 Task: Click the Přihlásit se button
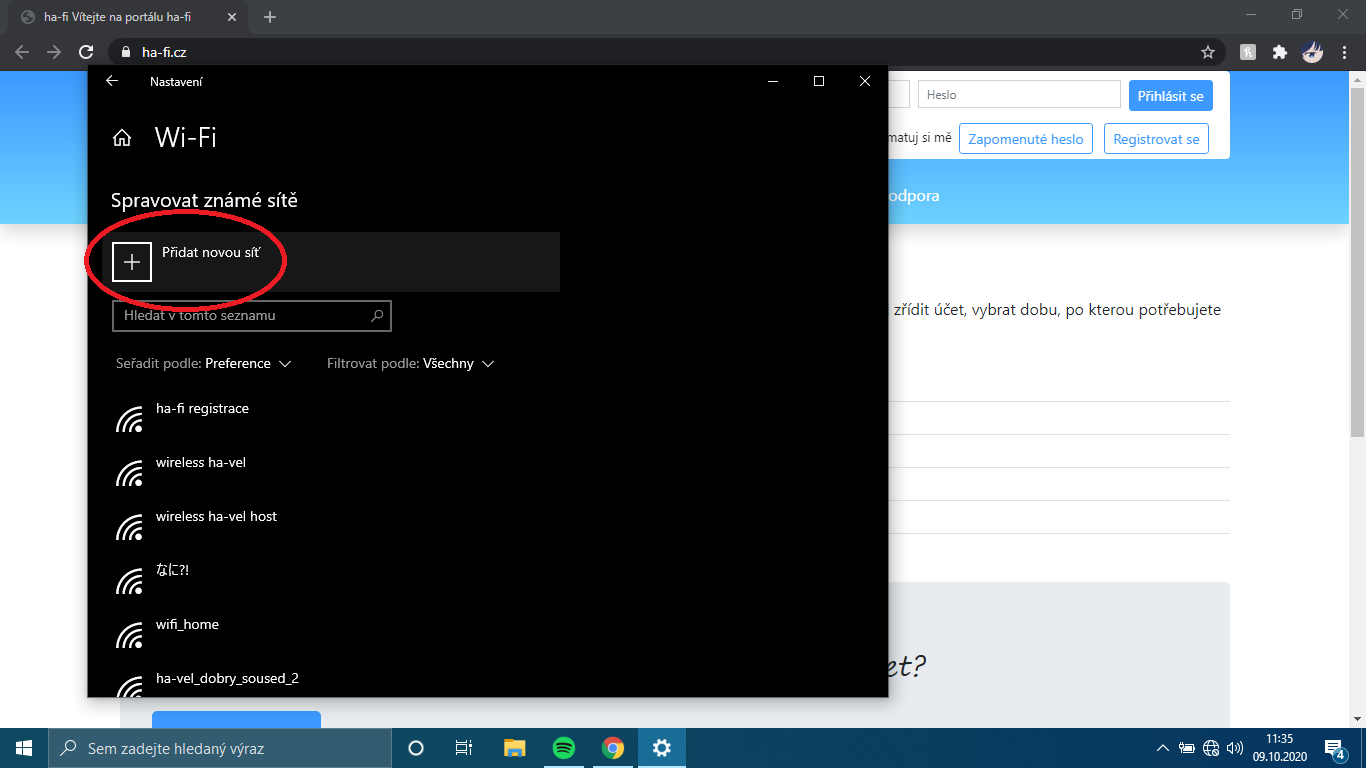click(1171, 96)
